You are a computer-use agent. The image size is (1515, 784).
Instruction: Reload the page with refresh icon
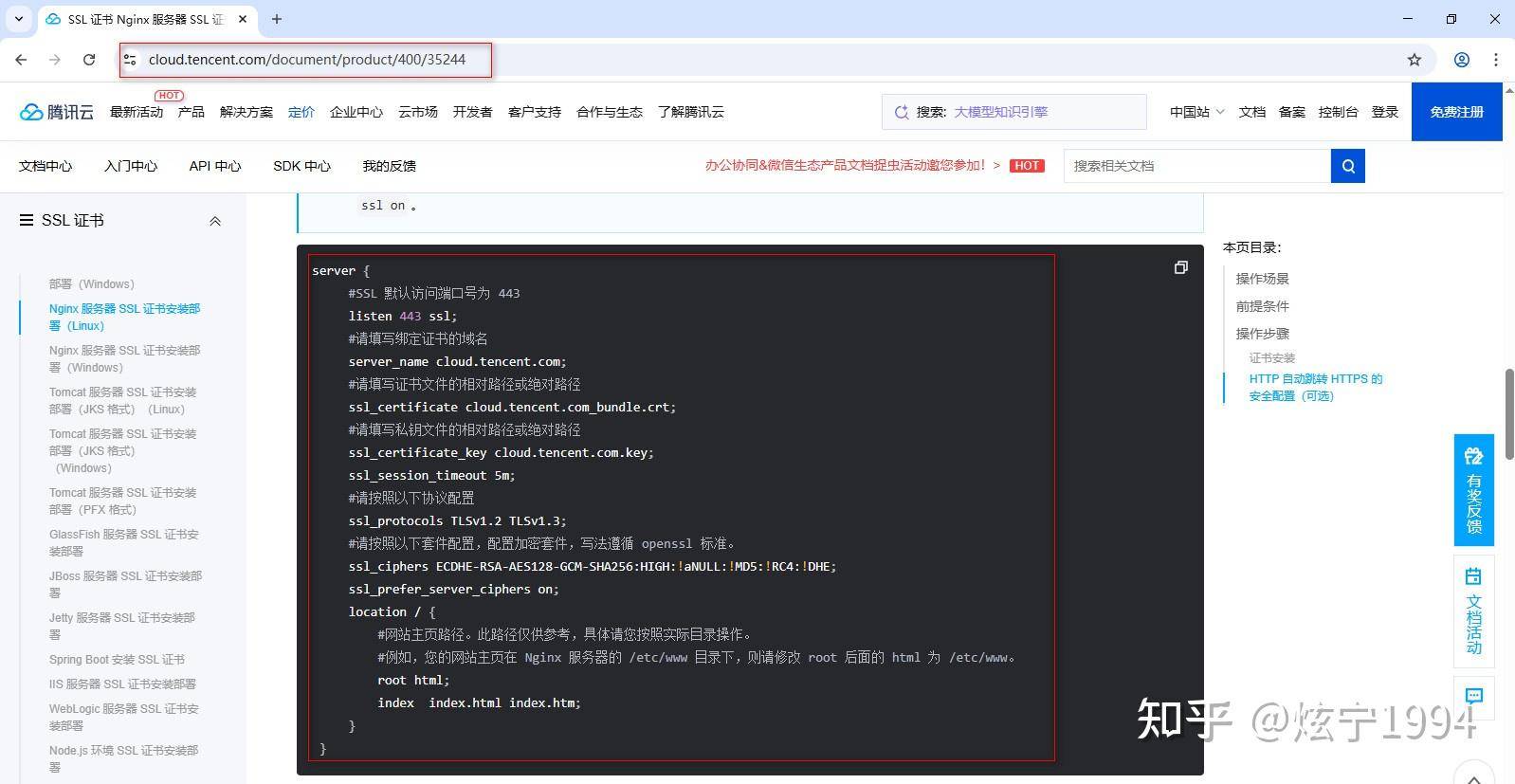point(89,60)
